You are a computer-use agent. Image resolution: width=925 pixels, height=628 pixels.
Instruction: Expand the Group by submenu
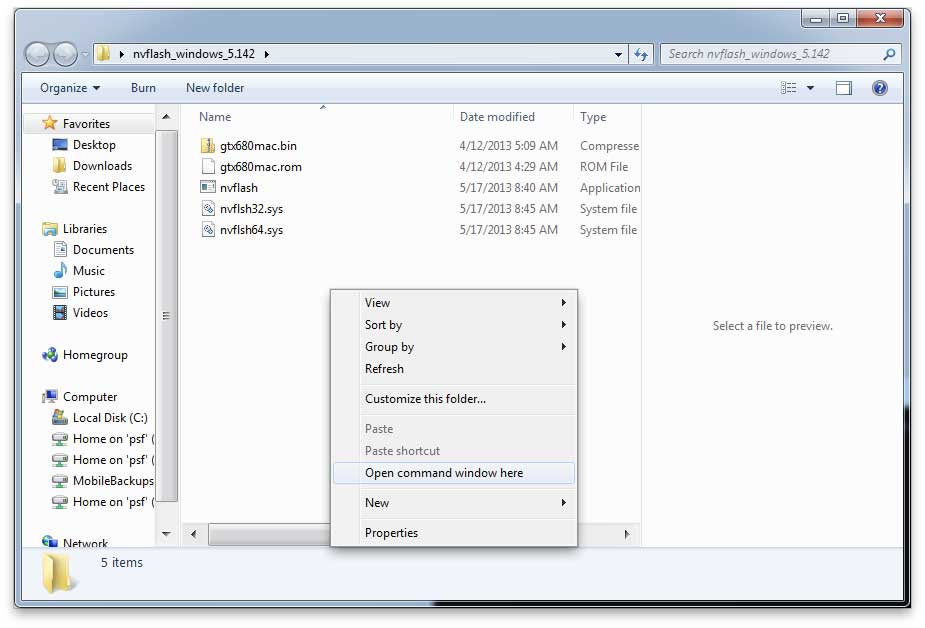tap(563, 346)
